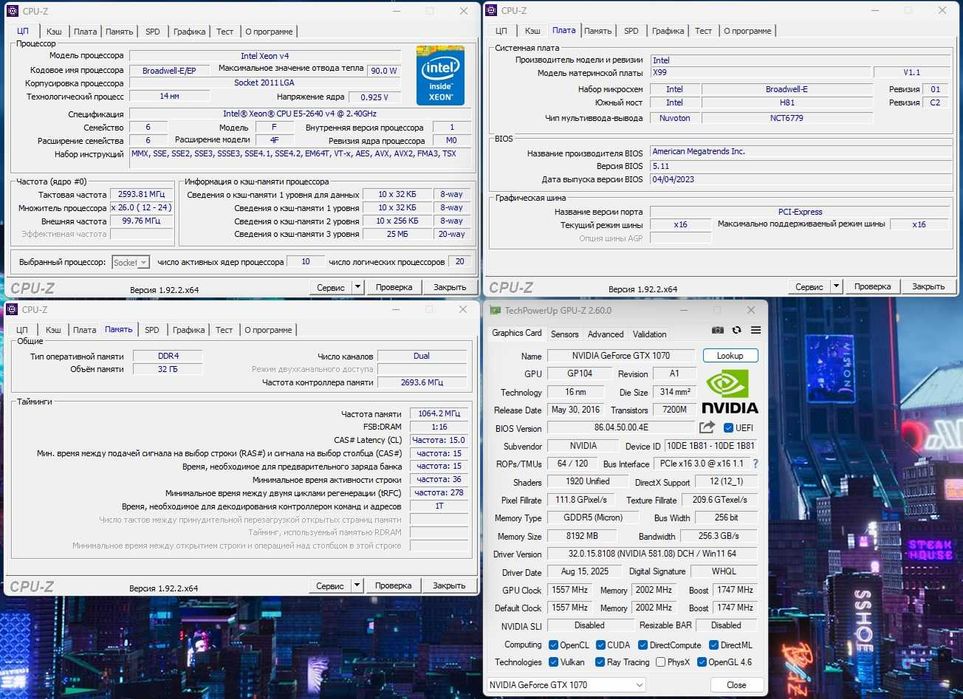This screenshot has width=963, height=699.
Task: Click Сервис button in the Плата window
Action: pos(809,286)
